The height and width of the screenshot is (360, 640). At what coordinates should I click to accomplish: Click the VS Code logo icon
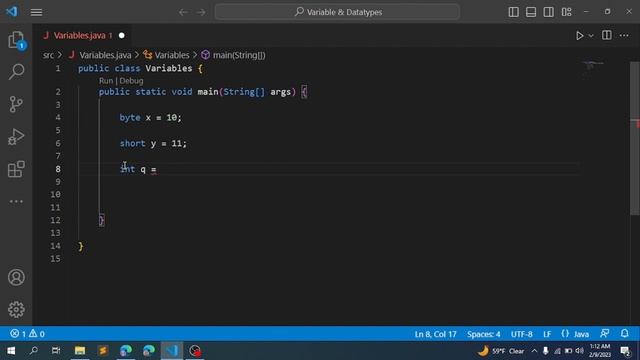point(12,11)
